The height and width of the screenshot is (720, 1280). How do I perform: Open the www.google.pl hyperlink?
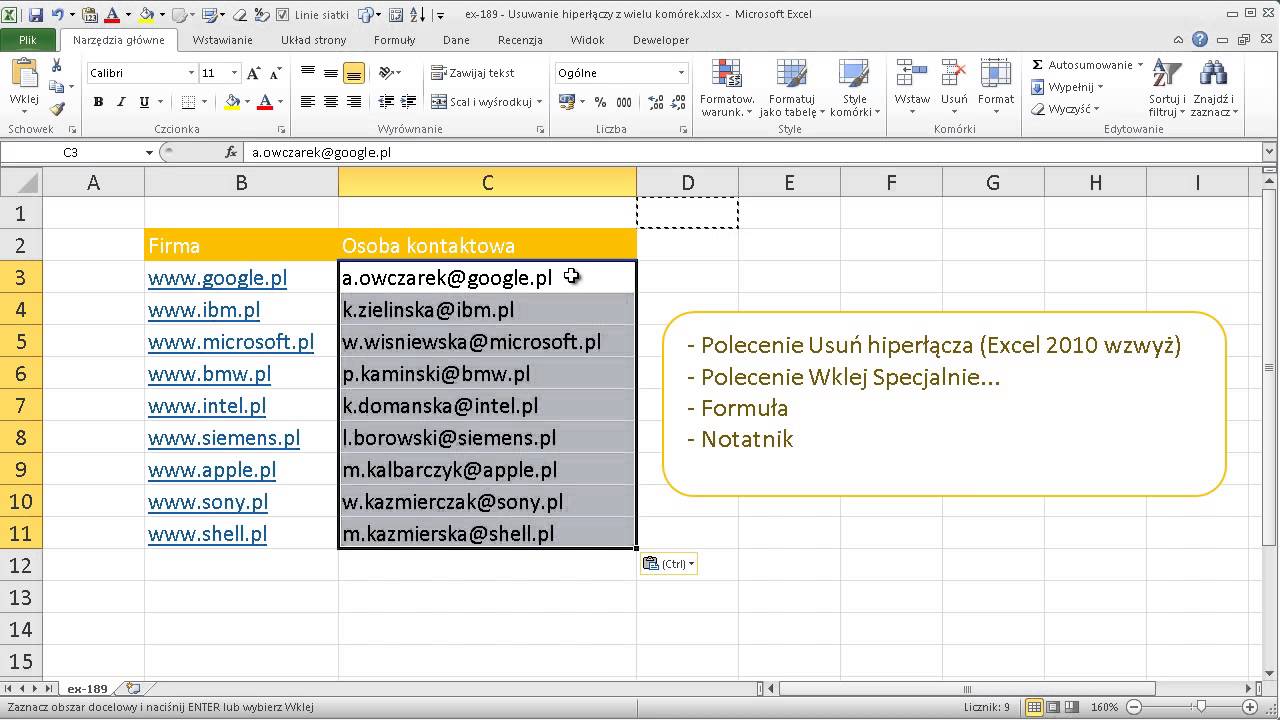pyautogui.click(x=218, y=278)
